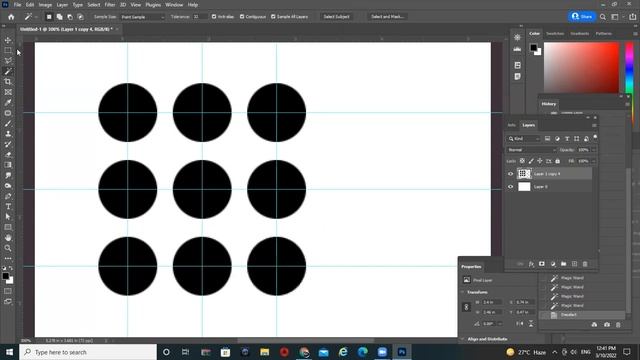Open Layers panel options menu
The width and height of the screenshot is (640, 360).
(594, 125)
